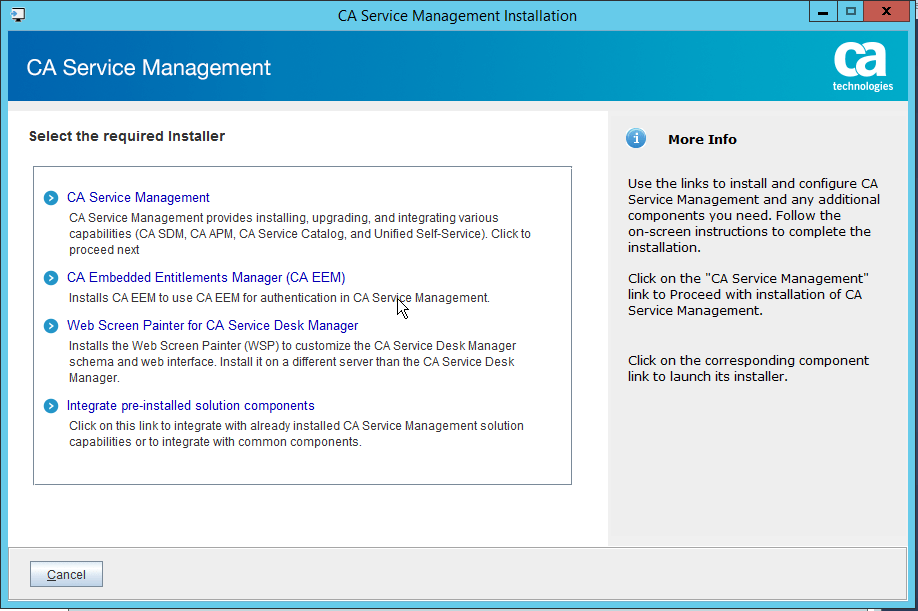Open the installer window system icon in title bar
The image size is (918, 611).
click(x=18, y=15)
